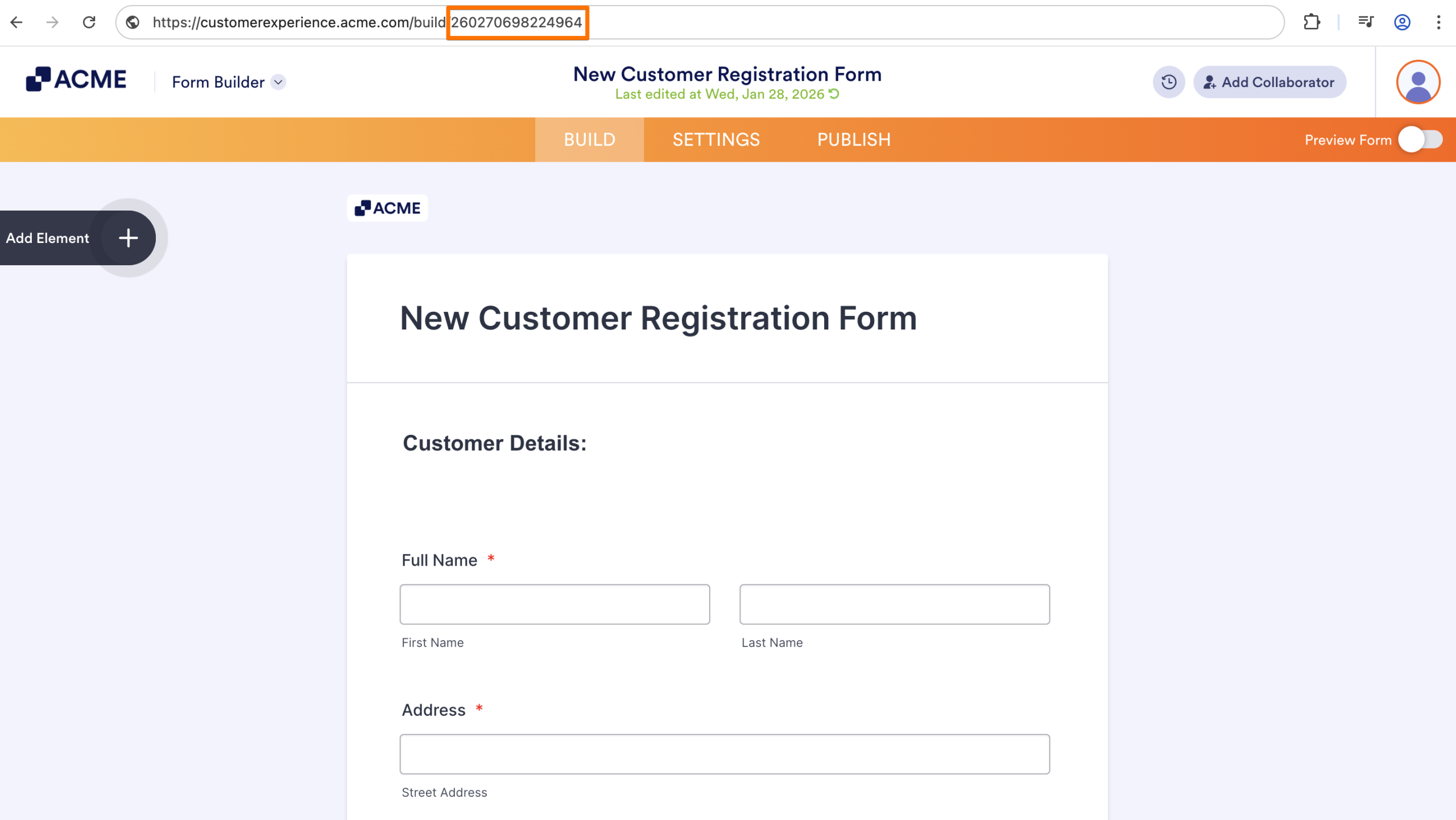Click the Add Collaborator button
Image resolution: width=1456 pixels, height=820 pixels.
coord(1269,82)
